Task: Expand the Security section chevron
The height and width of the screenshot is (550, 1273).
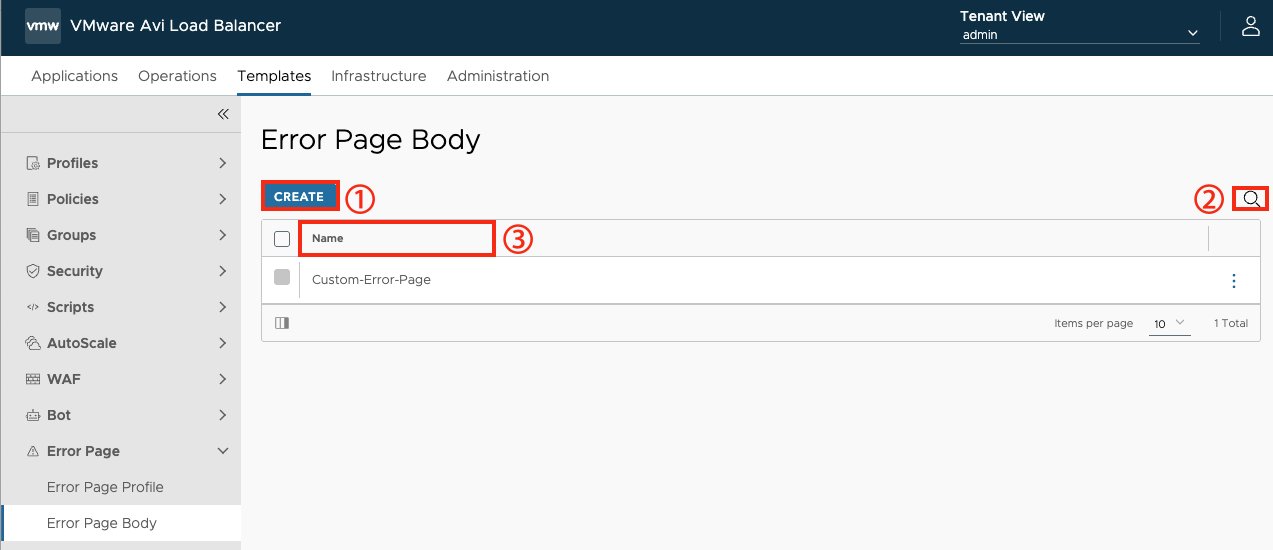Action: pos(223,271)
